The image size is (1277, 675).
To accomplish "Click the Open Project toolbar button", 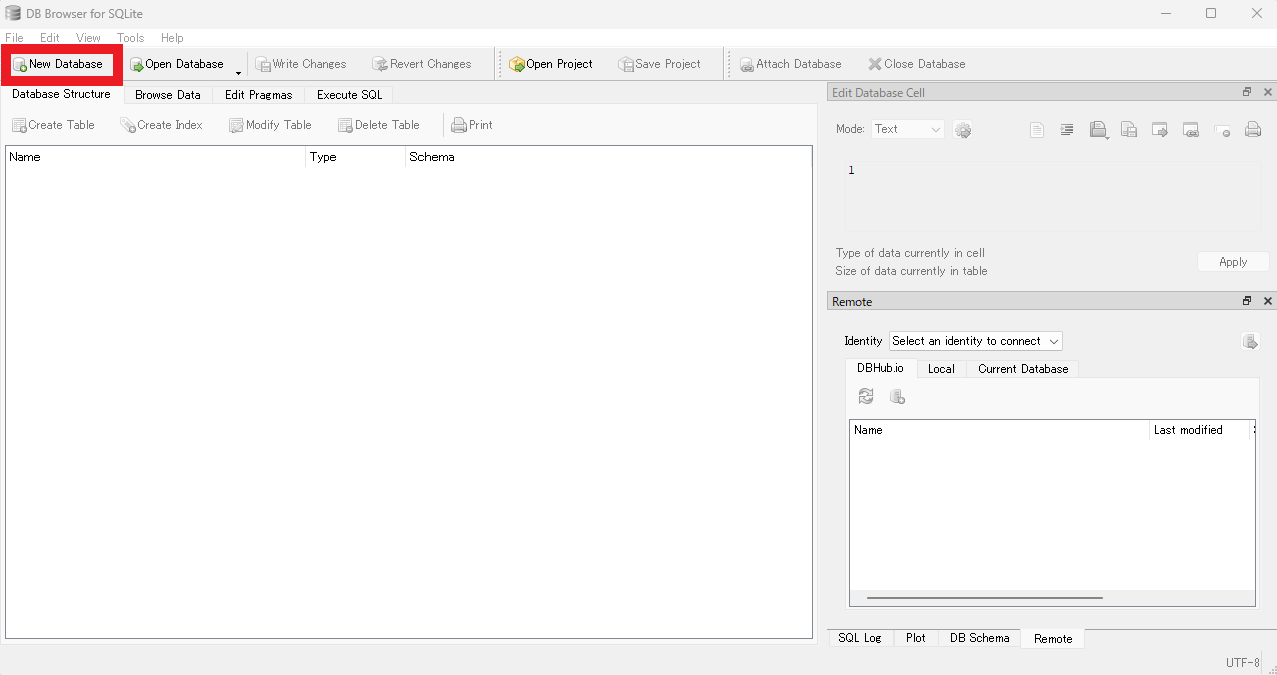I will pos(551,64).
